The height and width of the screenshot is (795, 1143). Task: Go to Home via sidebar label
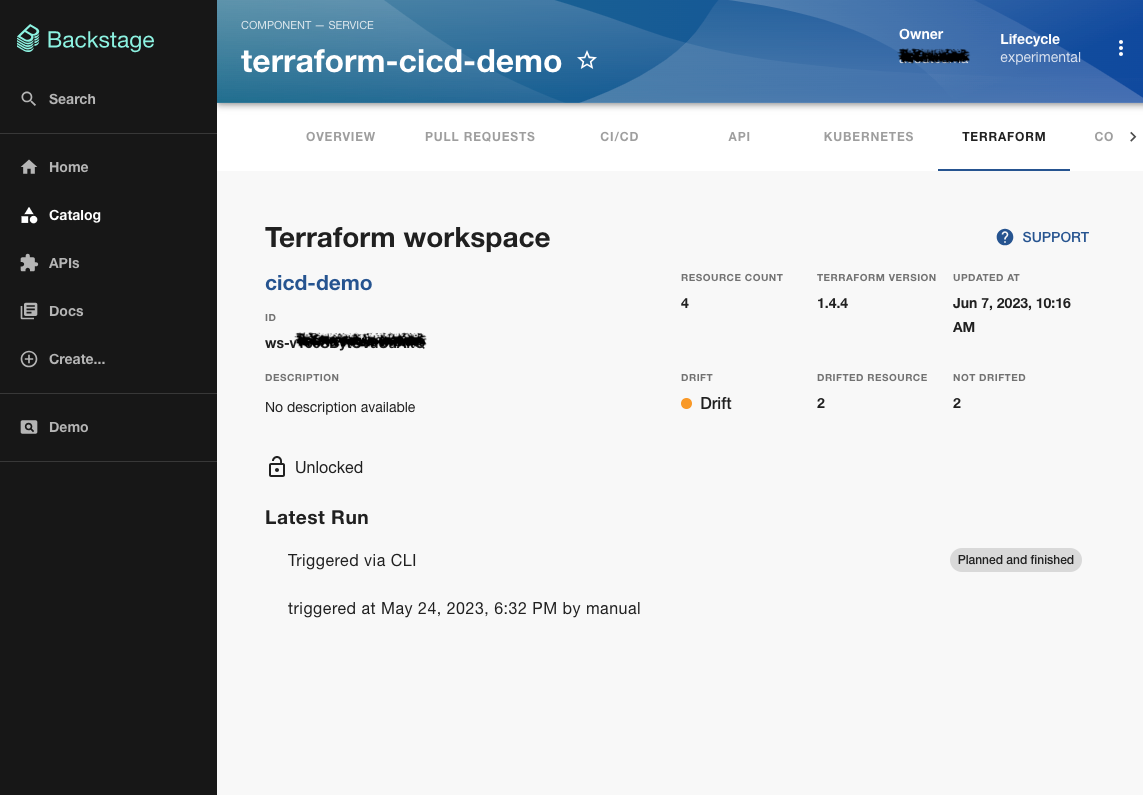[69, 168]
